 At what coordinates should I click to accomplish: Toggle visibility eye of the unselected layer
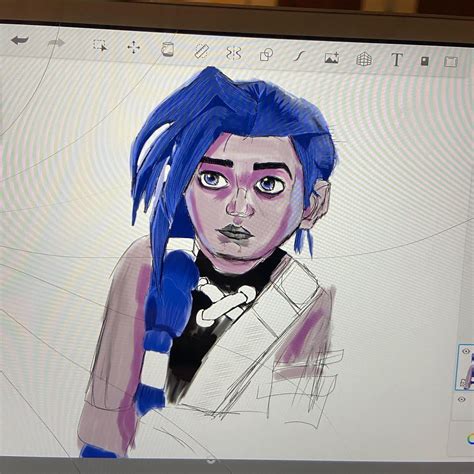coord(462,399)
